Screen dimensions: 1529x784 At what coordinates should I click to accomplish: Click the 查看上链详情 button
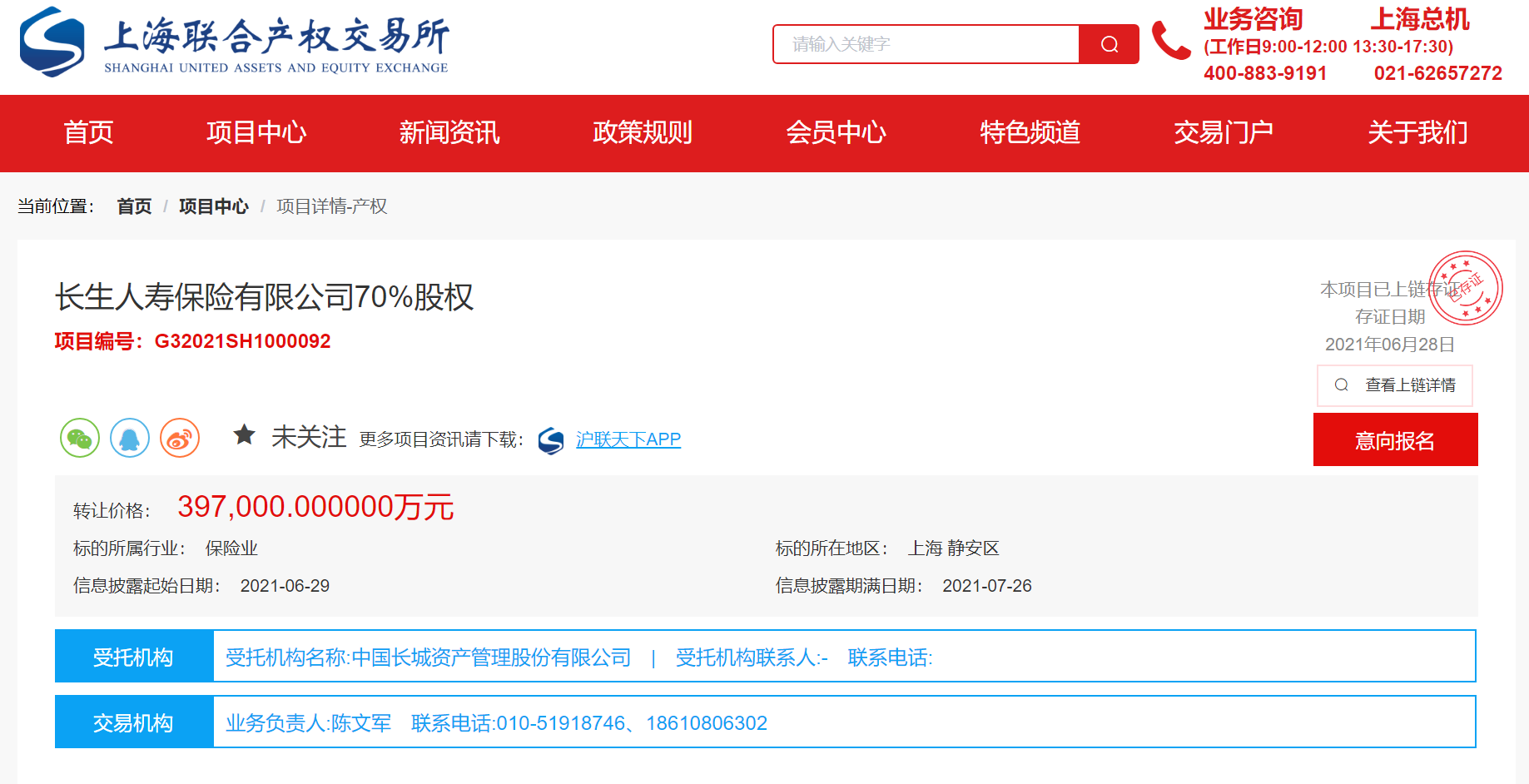[1395, 385]
